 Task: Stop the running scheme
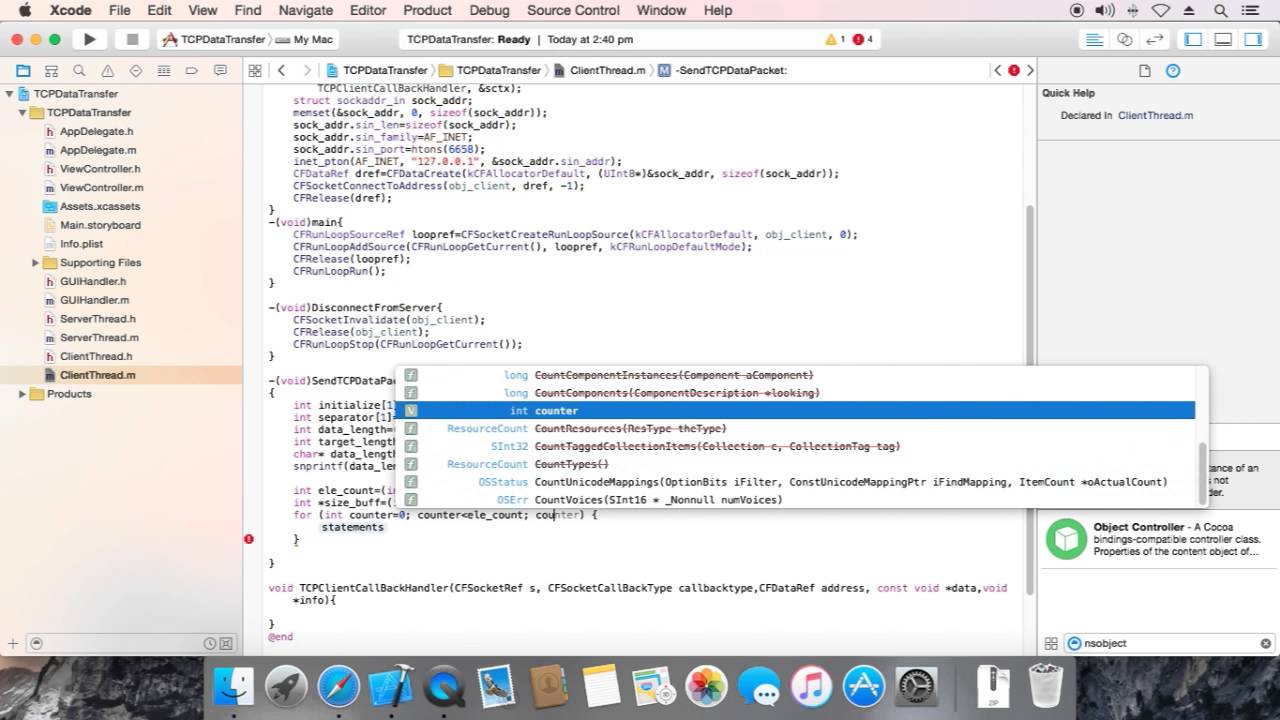[x=131, y=39]
